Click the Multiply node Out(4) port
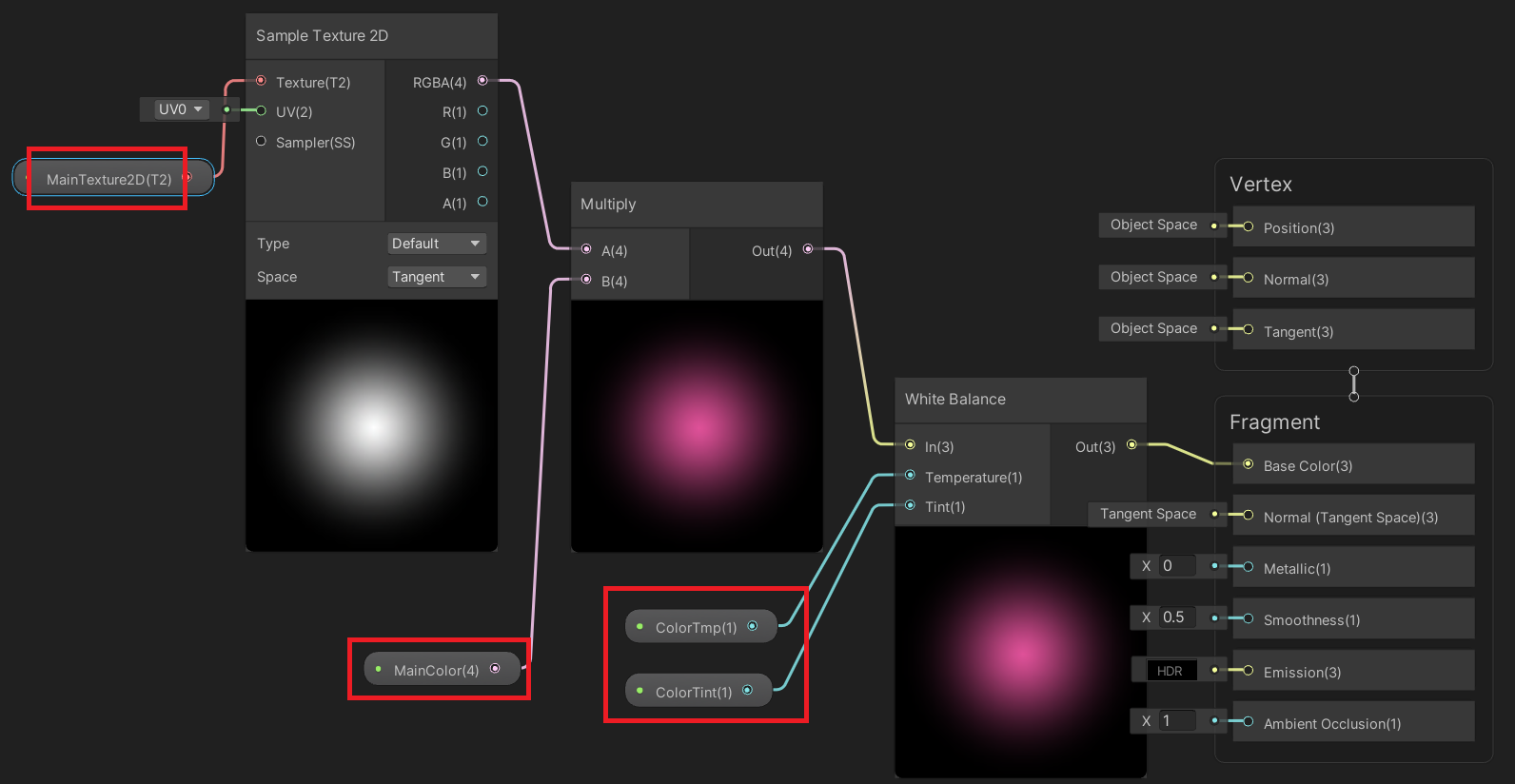Viewport: 1515px width, 784px height. pyautogui.click(x=808, y=249)
